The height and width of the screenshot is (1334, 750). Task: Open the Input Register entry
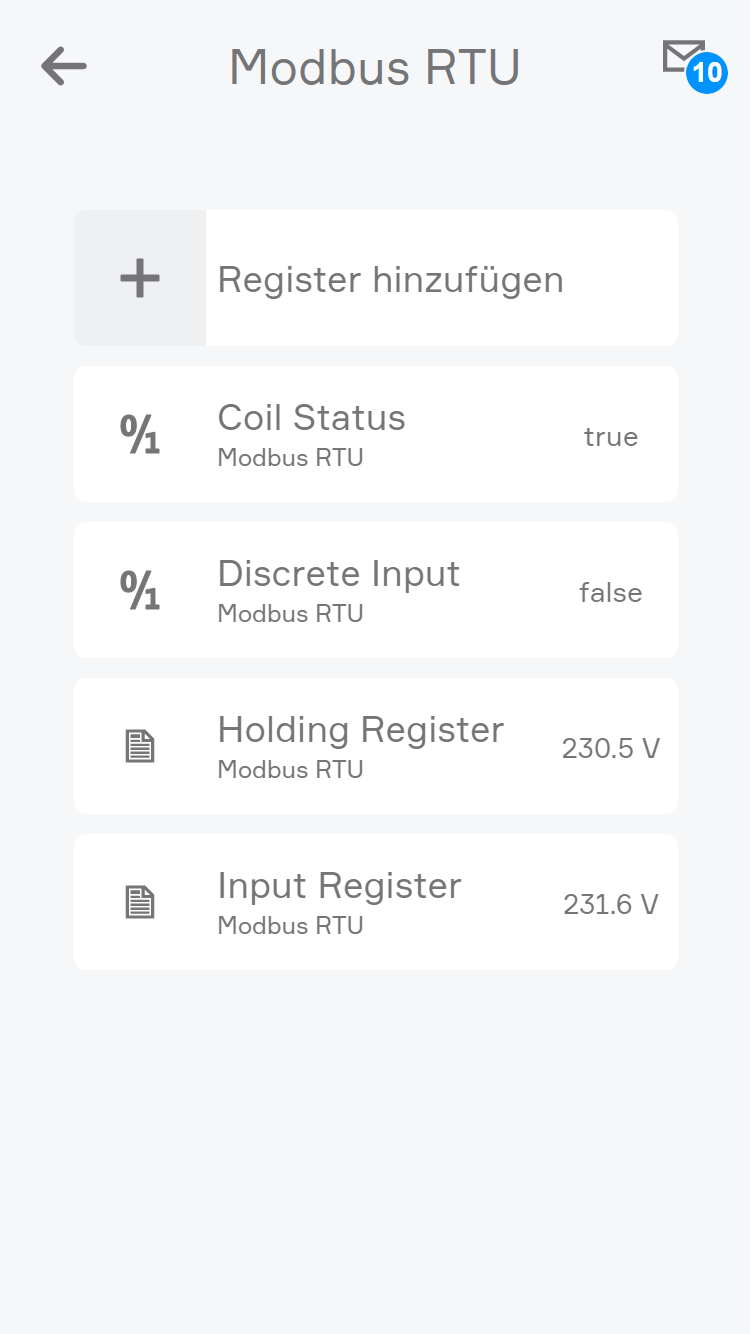point(339,885)
